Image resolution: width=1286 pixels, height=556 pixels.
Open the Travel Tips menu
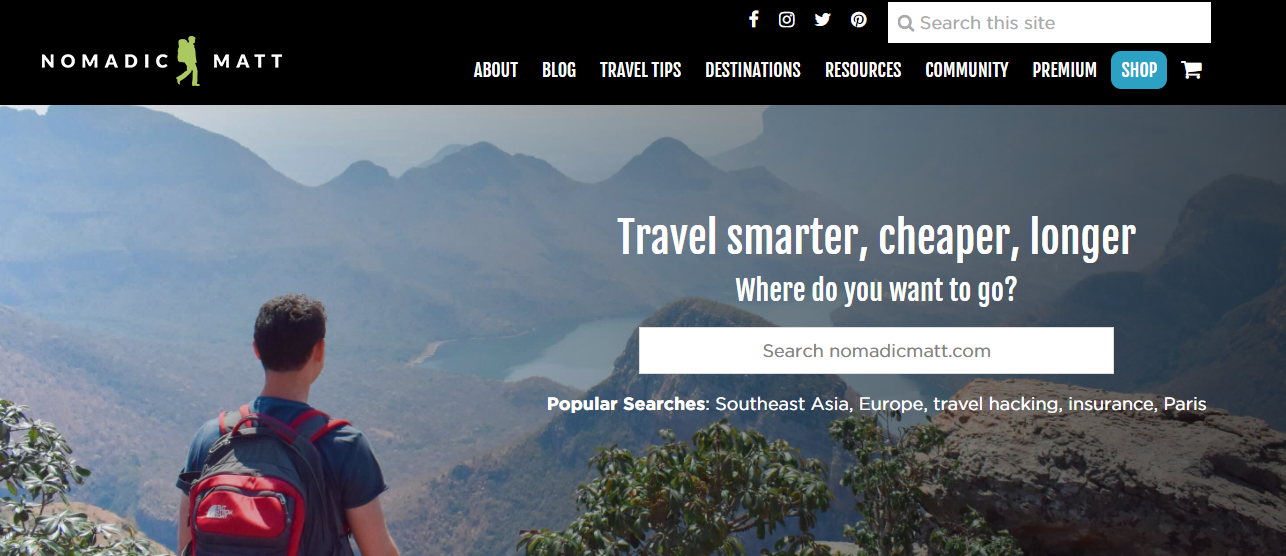tap(641, 70)
